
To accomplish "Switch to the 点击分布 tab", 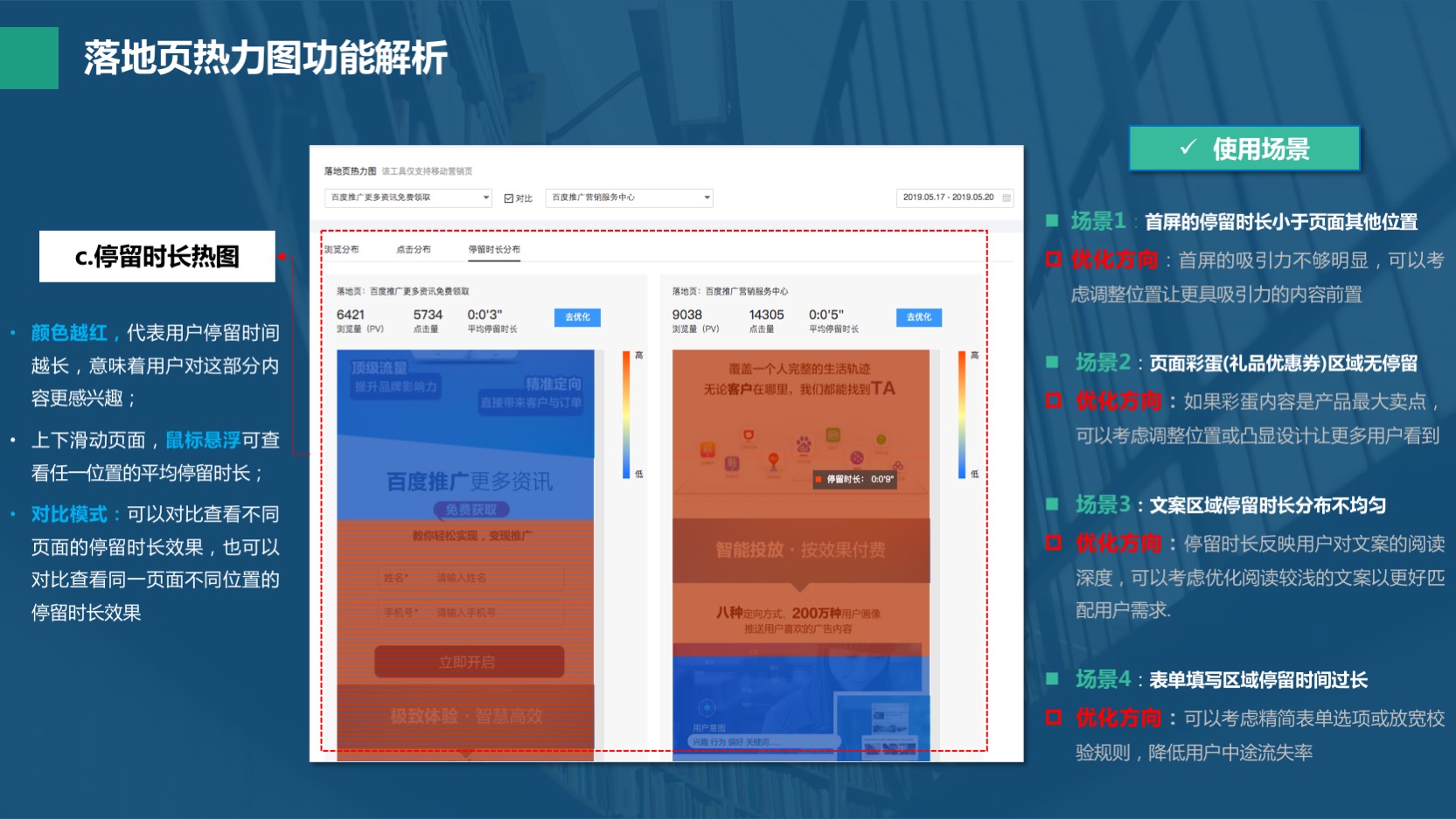I will point(414,249).
